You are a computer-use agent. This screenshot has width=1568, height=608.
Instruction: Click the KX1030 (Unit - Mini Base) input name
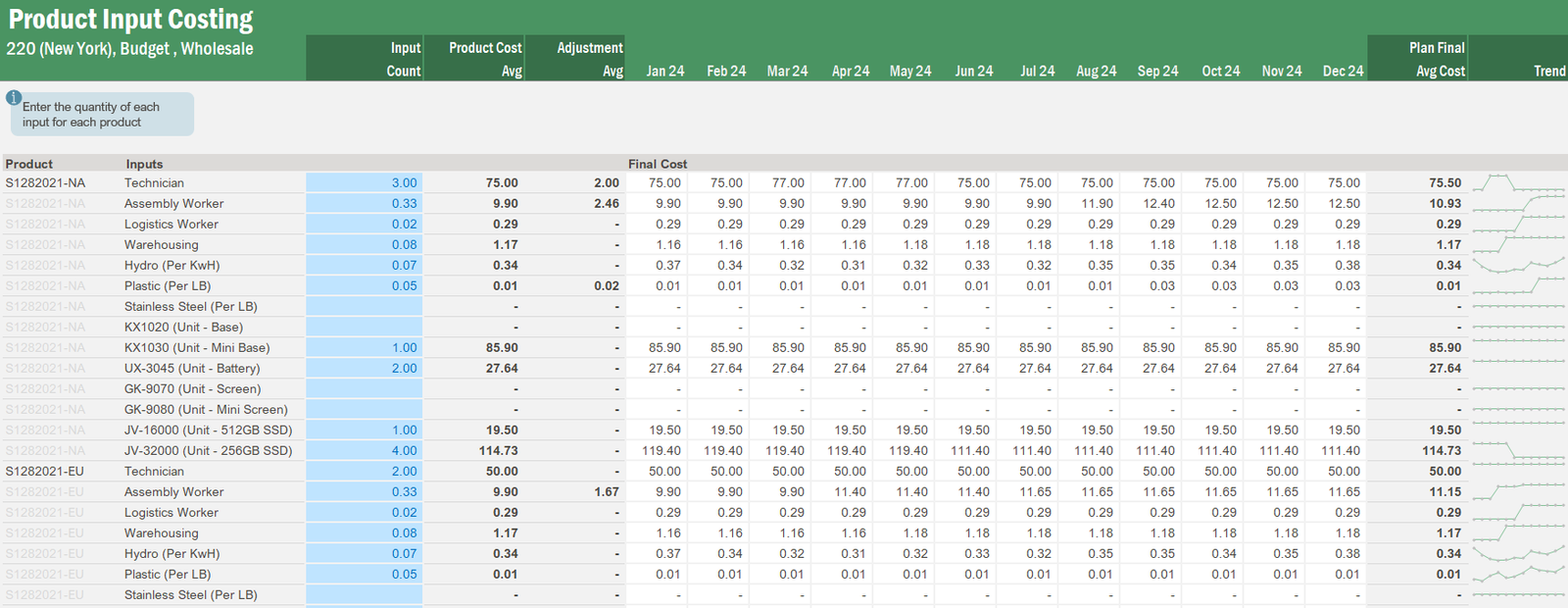[x=197, y=348]
